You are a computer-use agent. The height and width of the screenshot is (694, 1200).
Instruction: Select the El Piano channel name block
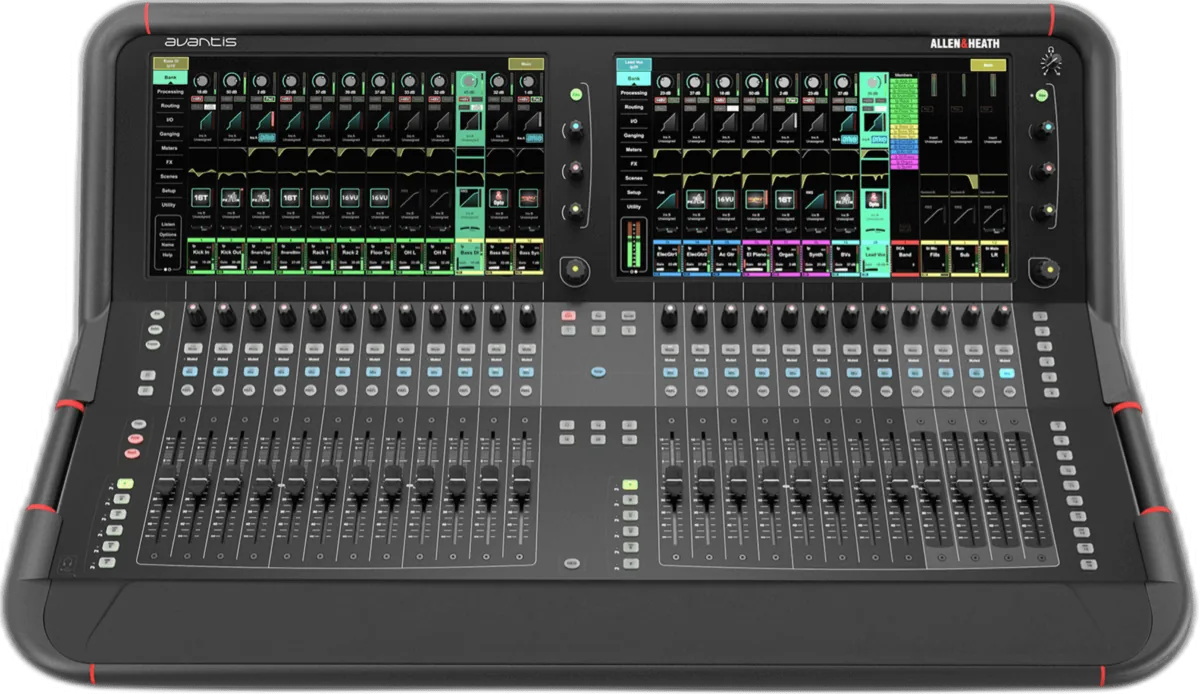click(755, 256)
